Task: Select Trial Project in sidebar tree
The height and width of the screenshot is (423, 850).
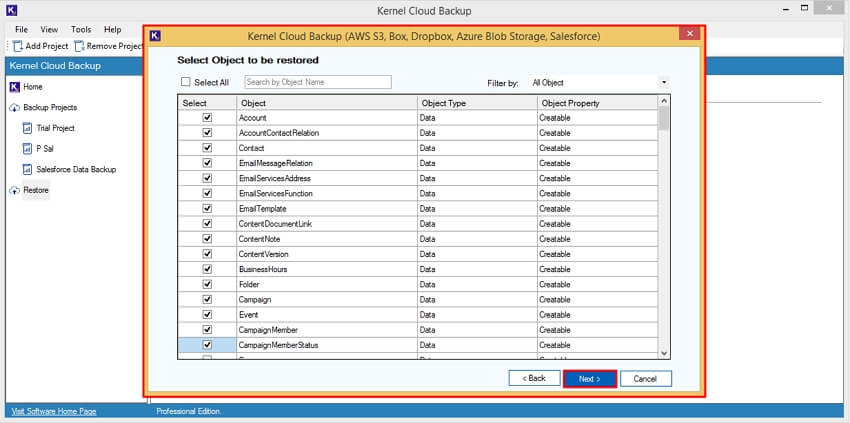Action: point(55,129)
